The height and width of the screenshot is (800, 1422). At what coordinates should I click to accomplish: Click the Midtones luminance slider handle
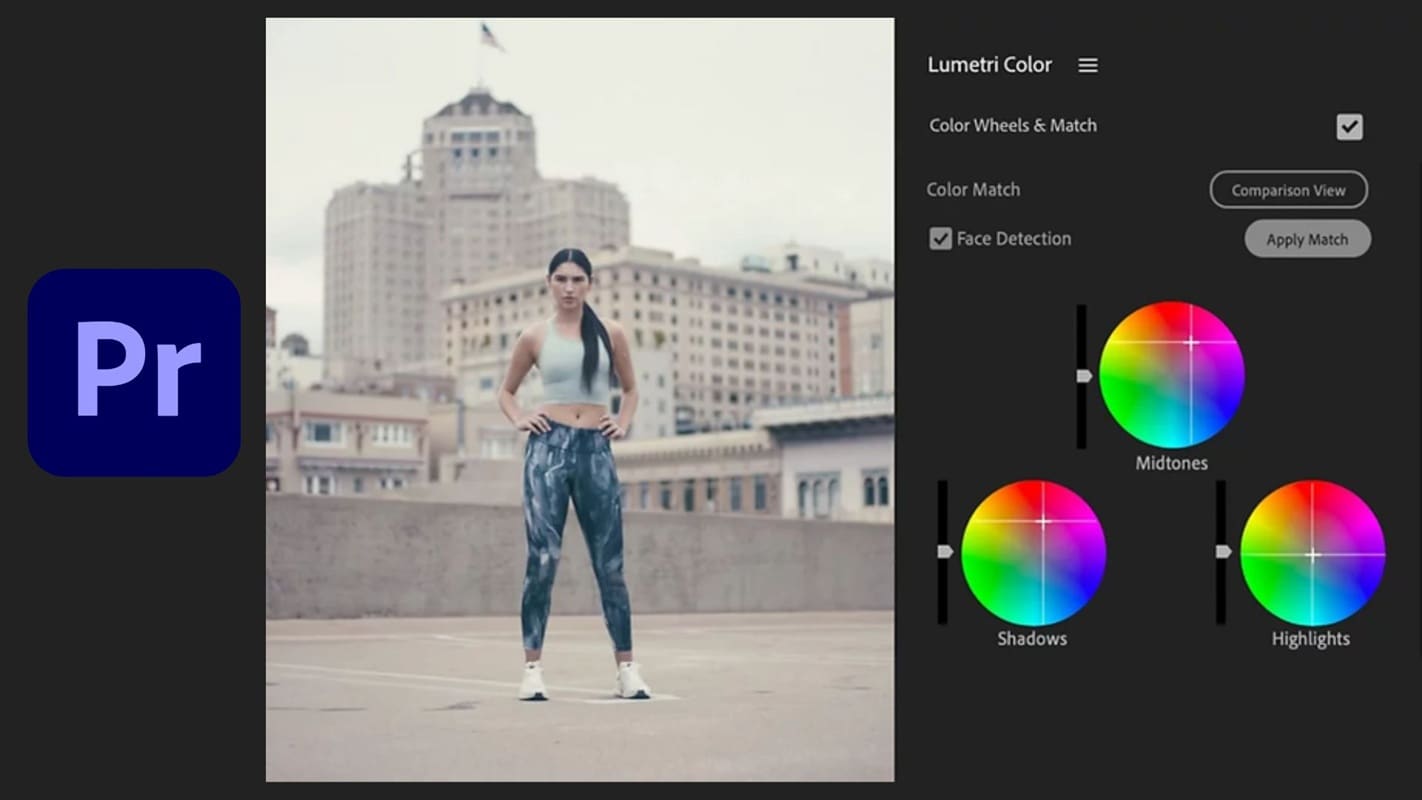pos(1083,377)
